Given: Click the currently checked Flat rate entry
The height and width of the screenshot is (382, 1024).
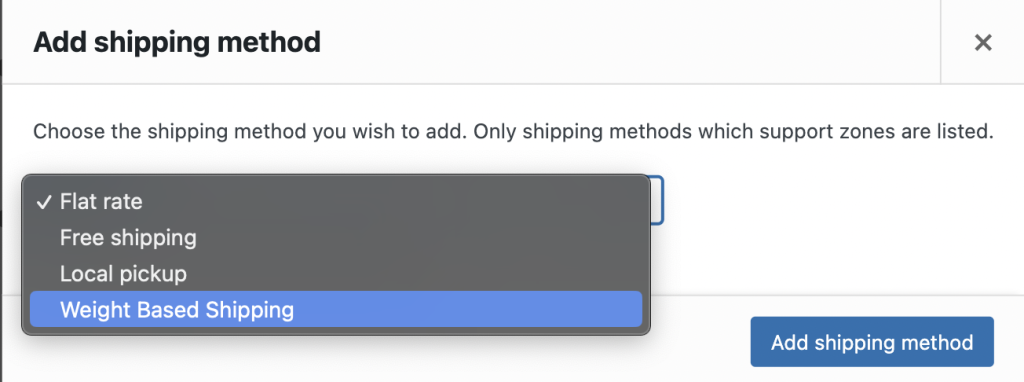Looking at the screenshot, I should (x=336, y=202).
